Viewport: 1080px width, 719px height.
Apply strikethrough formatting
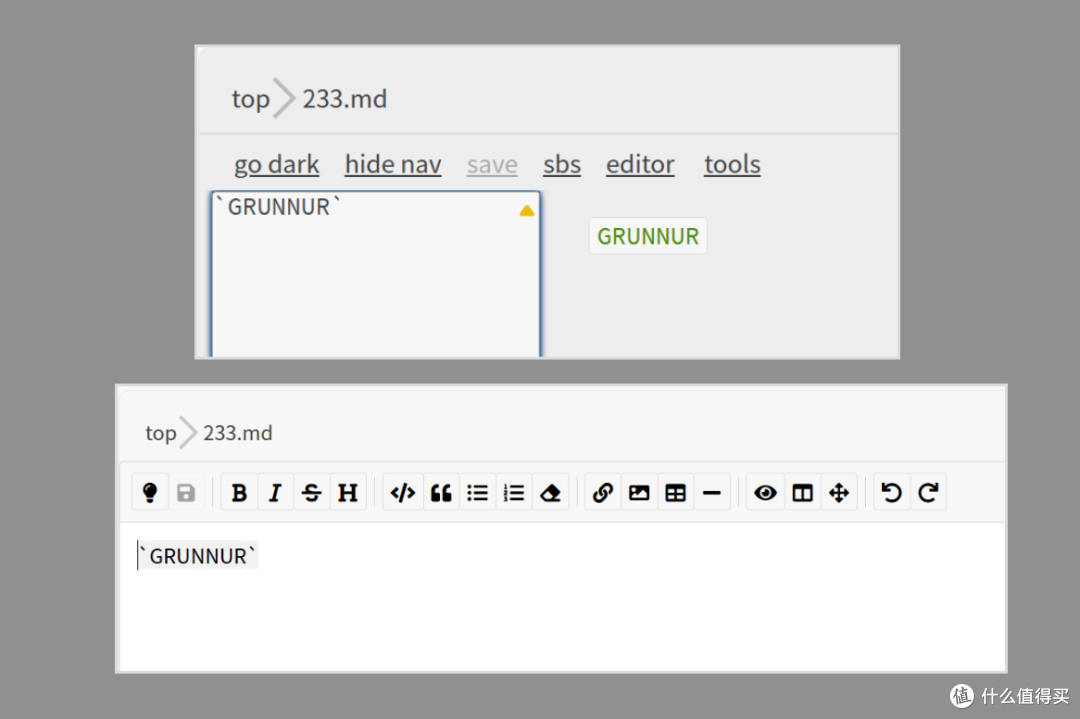(x=311, y=492)
